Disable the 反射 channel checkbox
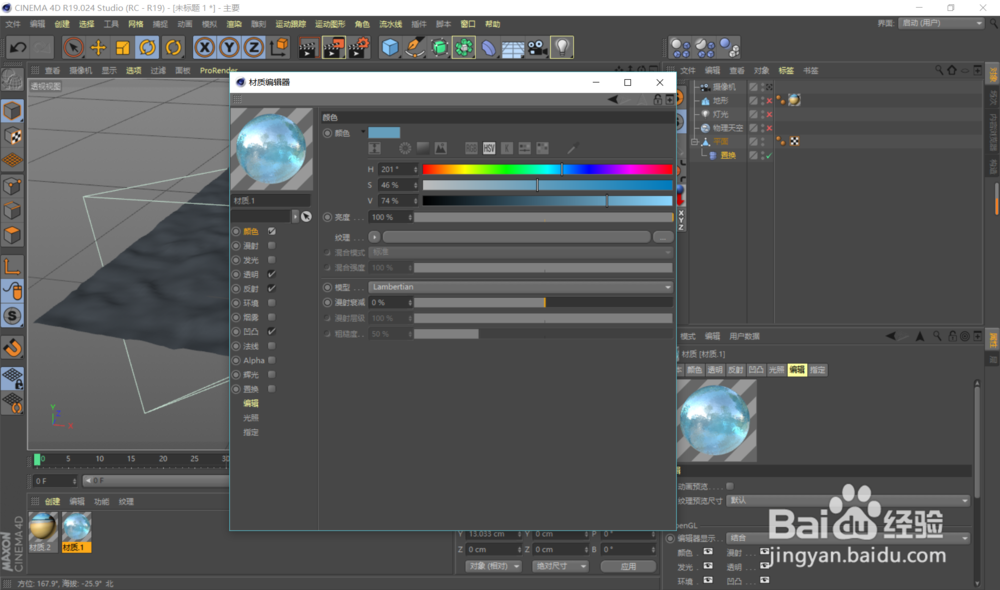The image size is (1000, 590). (x=272, y=288)
